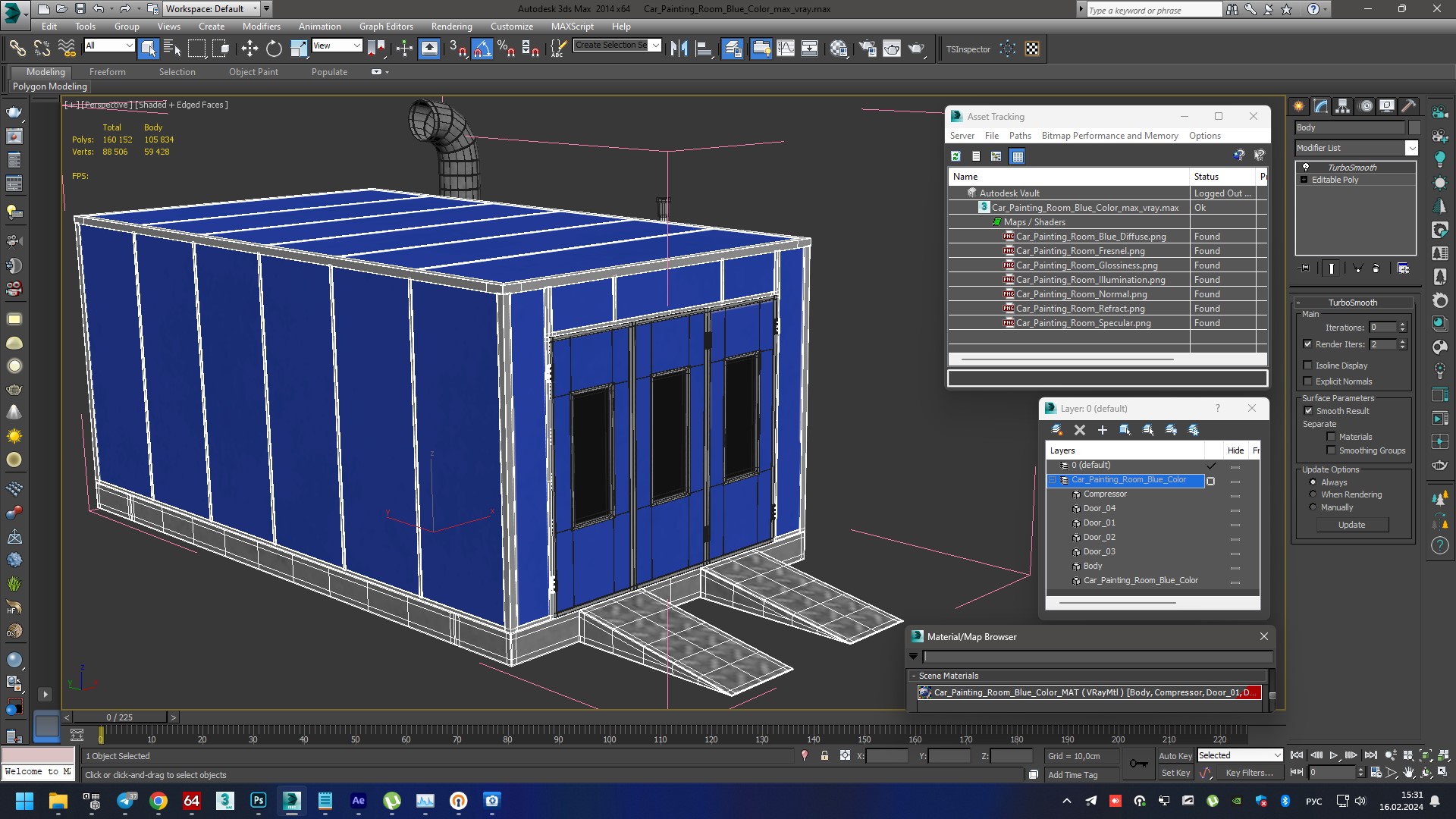The width and height of the screenshot is (1456, 819).
Task: Go to the end frame
Action: pos(1370,755)
